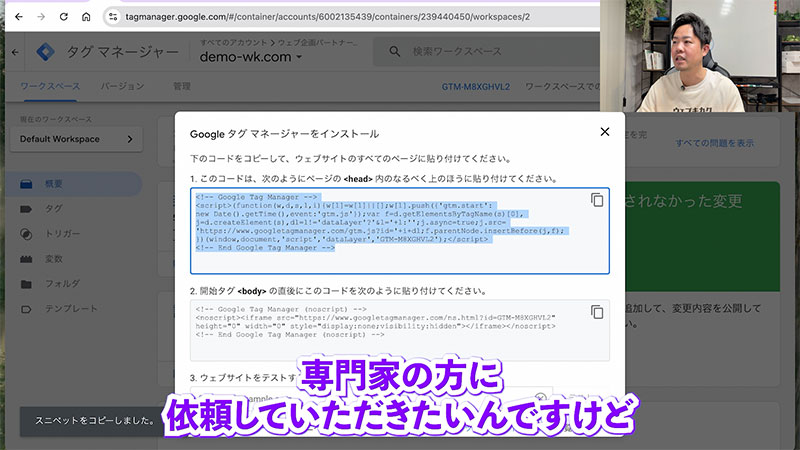The height and width of the screenshot is (450, 800).
Task: Click the 概要 overview icon
Action: click(x=26, y=184)
